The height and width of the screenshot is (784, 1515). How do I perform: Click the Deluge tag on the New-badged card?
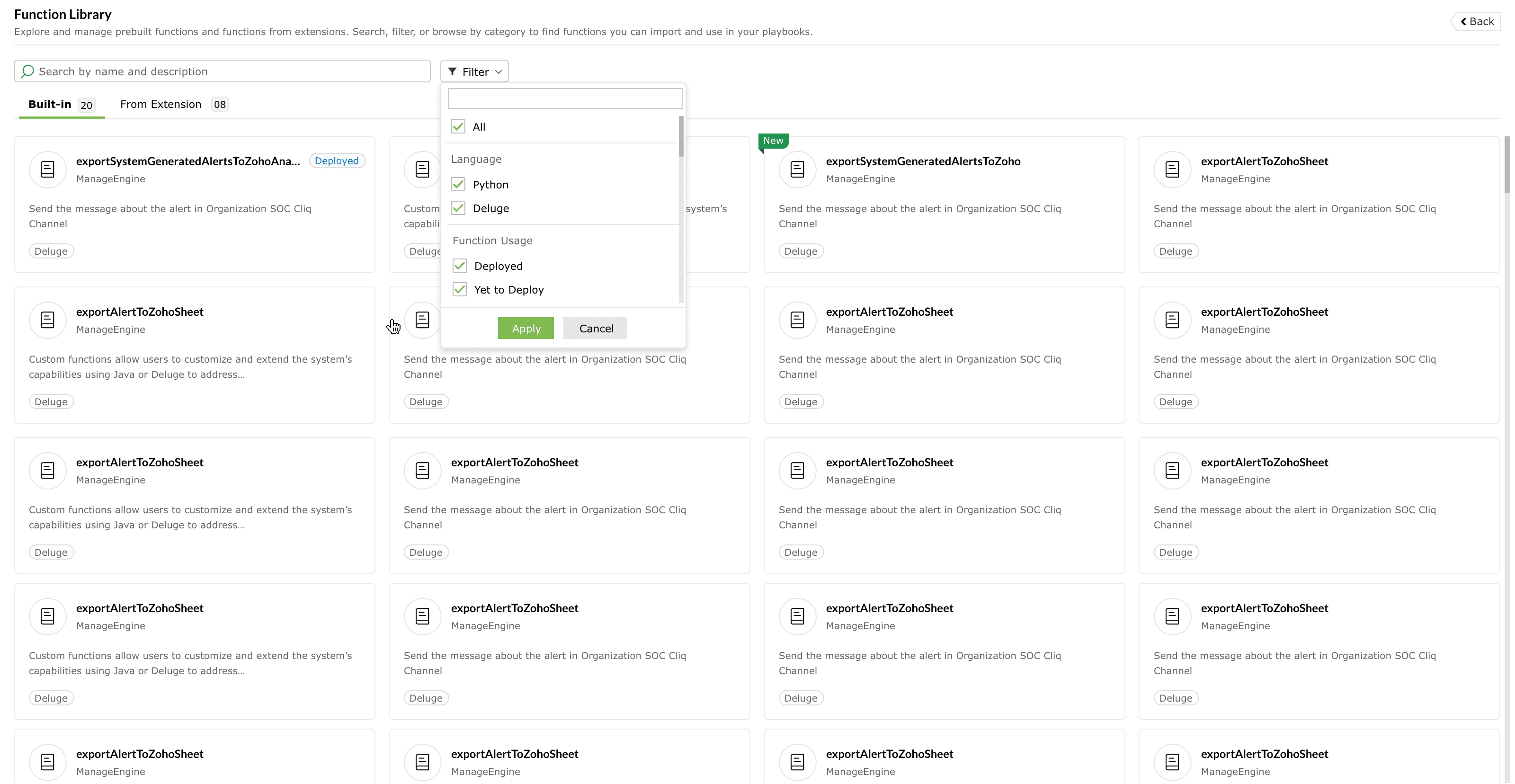[801, 251]
